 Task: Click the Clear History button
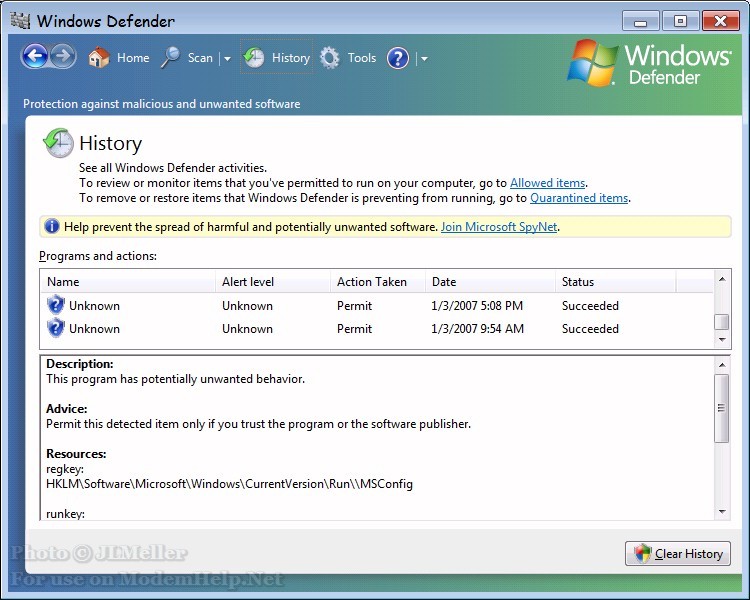coord(678,554)
